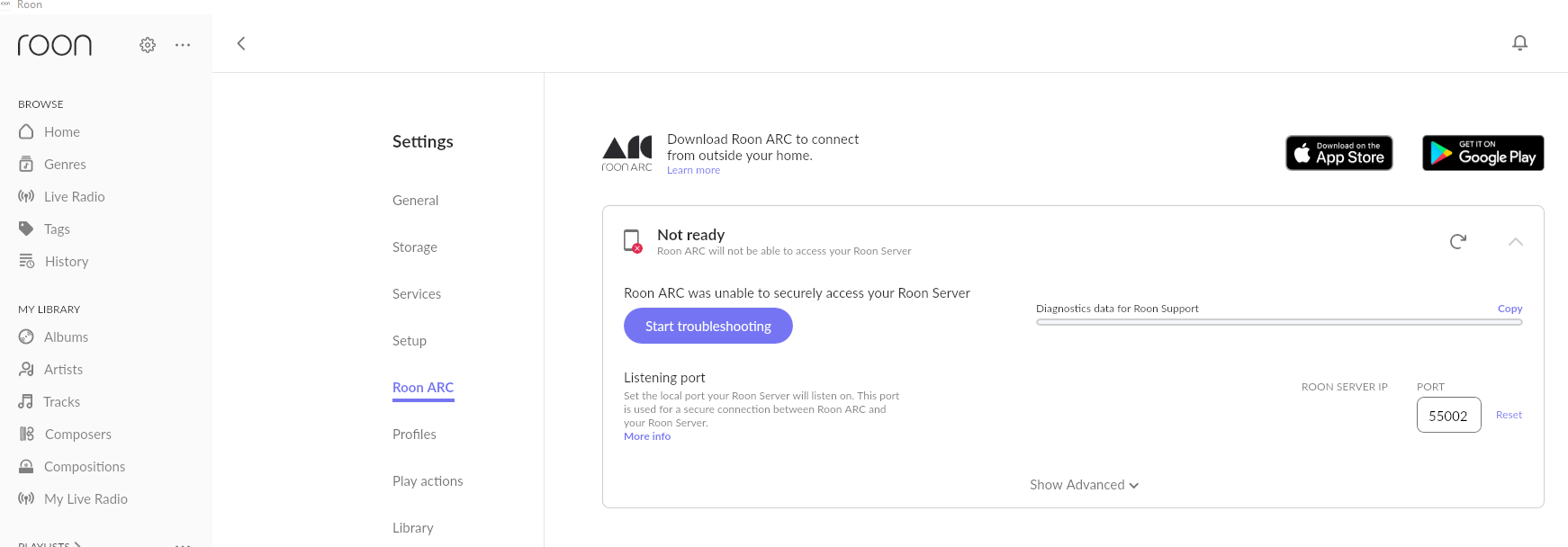The image size is (1568, 547).
Task: Click the Compositions label in My Library
Action: pos(85,467)
